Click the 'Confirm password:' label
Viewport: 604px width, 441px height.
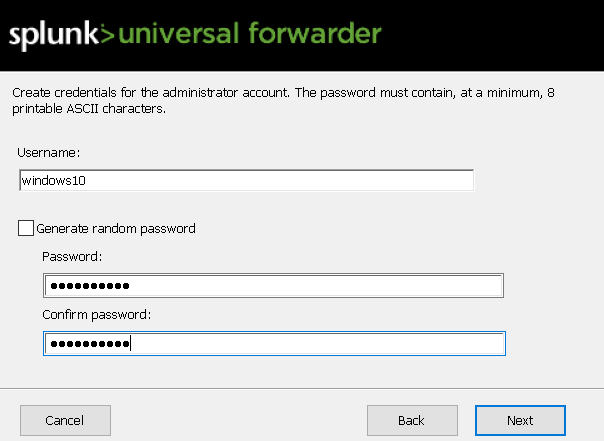[96, 314]
